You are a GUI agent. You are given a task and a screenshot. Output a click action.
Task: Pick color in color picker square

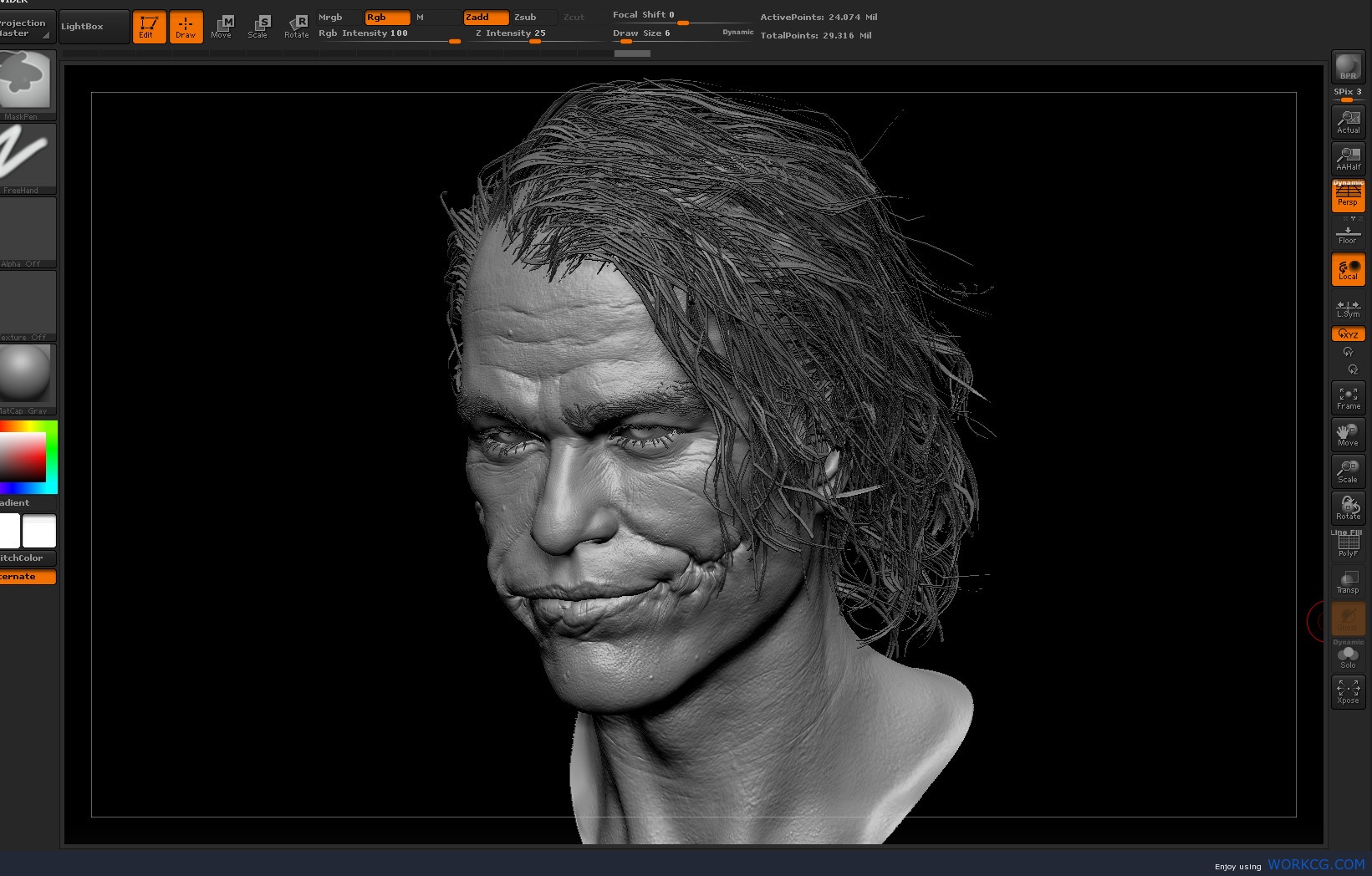[23, 456]
